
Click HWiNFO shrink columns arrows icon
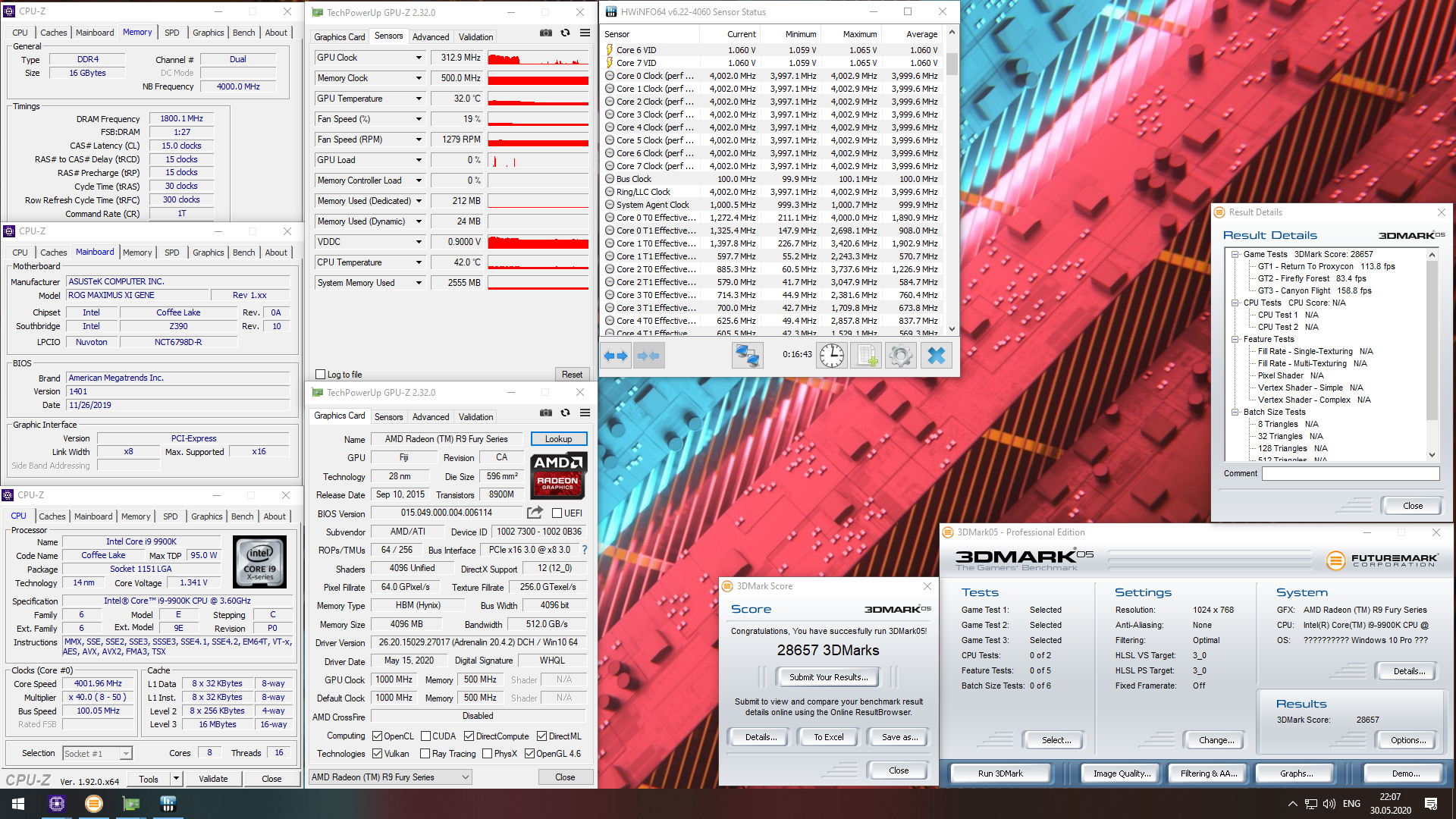click(x=648, y=356)
